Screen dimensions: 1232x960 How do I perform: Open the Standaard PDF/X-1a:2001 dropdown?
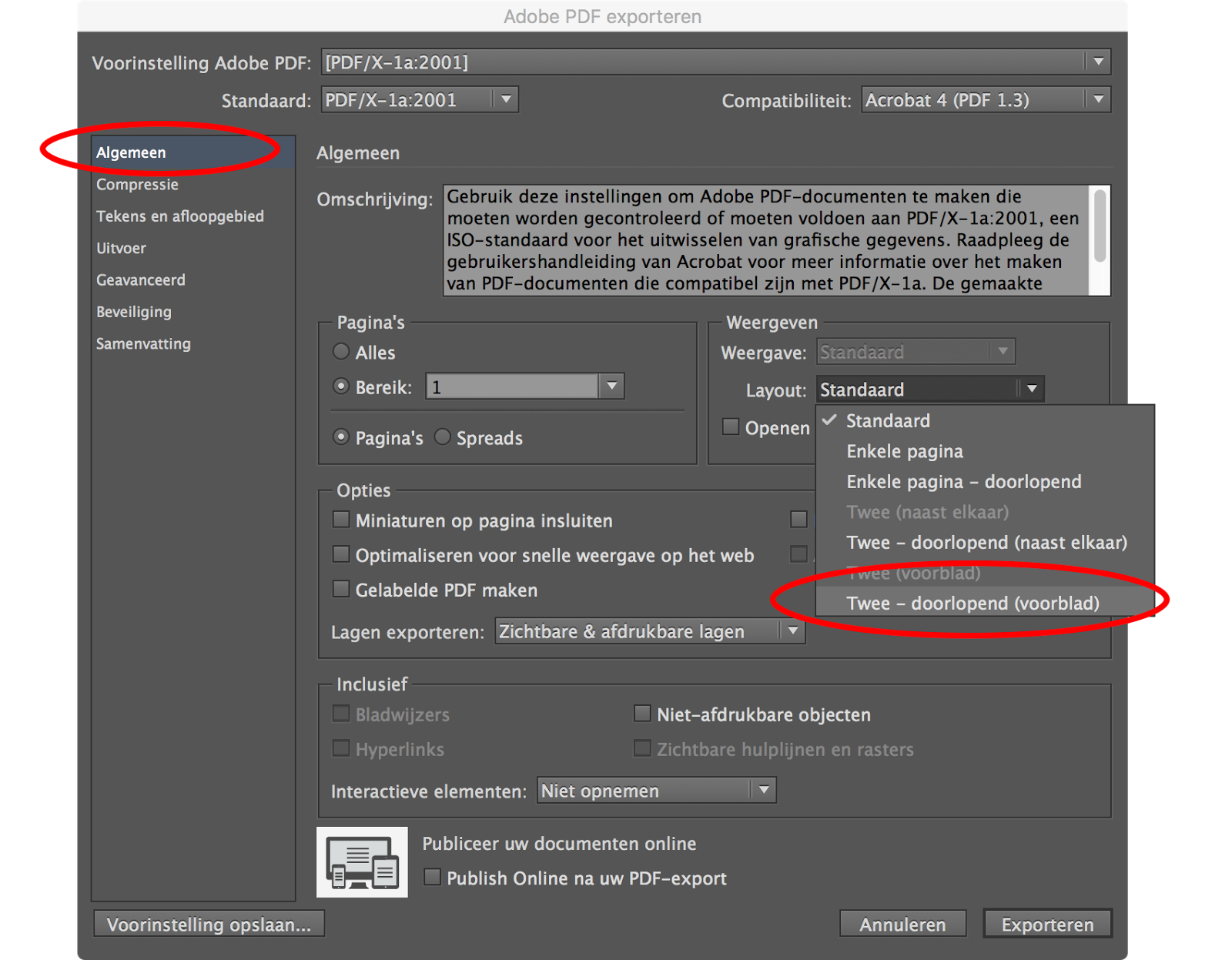click(x=420, y=100)
